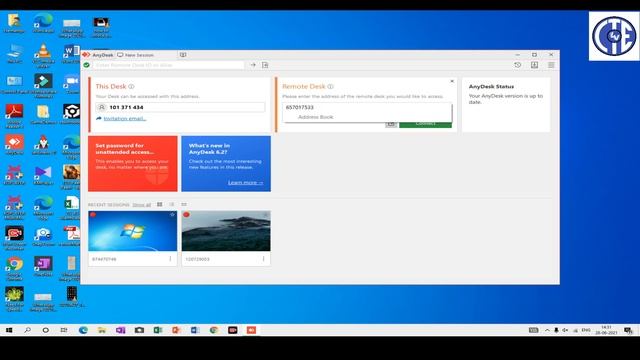Switch recent sessions to compact details view
The height and width of the screenshot is (360, 640).
pos(184,204)
